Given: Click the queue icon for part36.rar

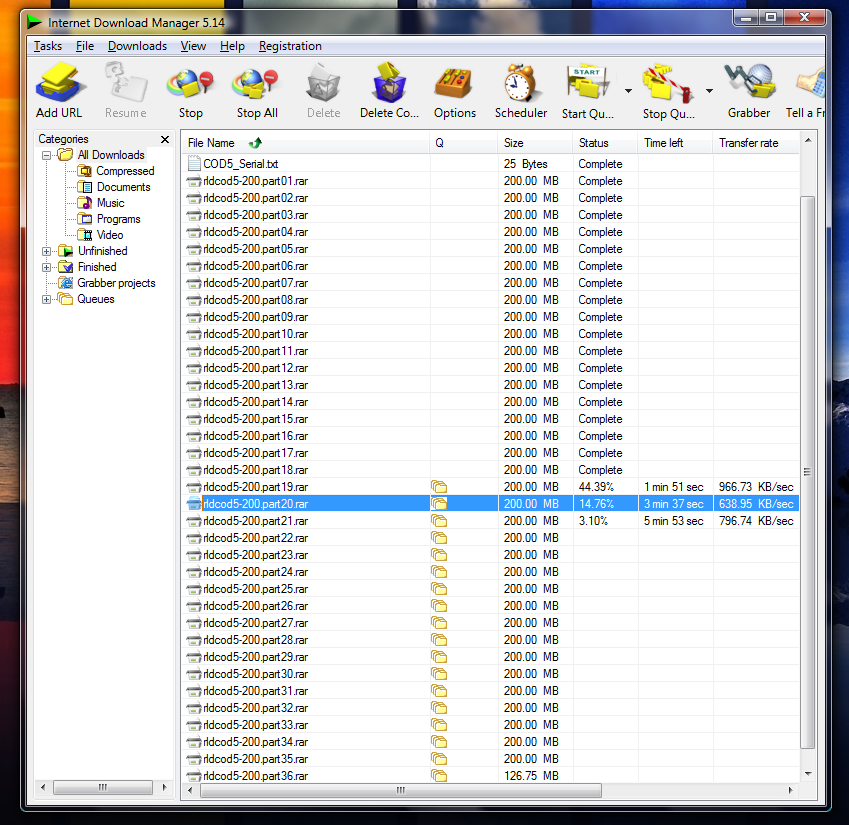Looking at the screenshot, I should 439,776.
